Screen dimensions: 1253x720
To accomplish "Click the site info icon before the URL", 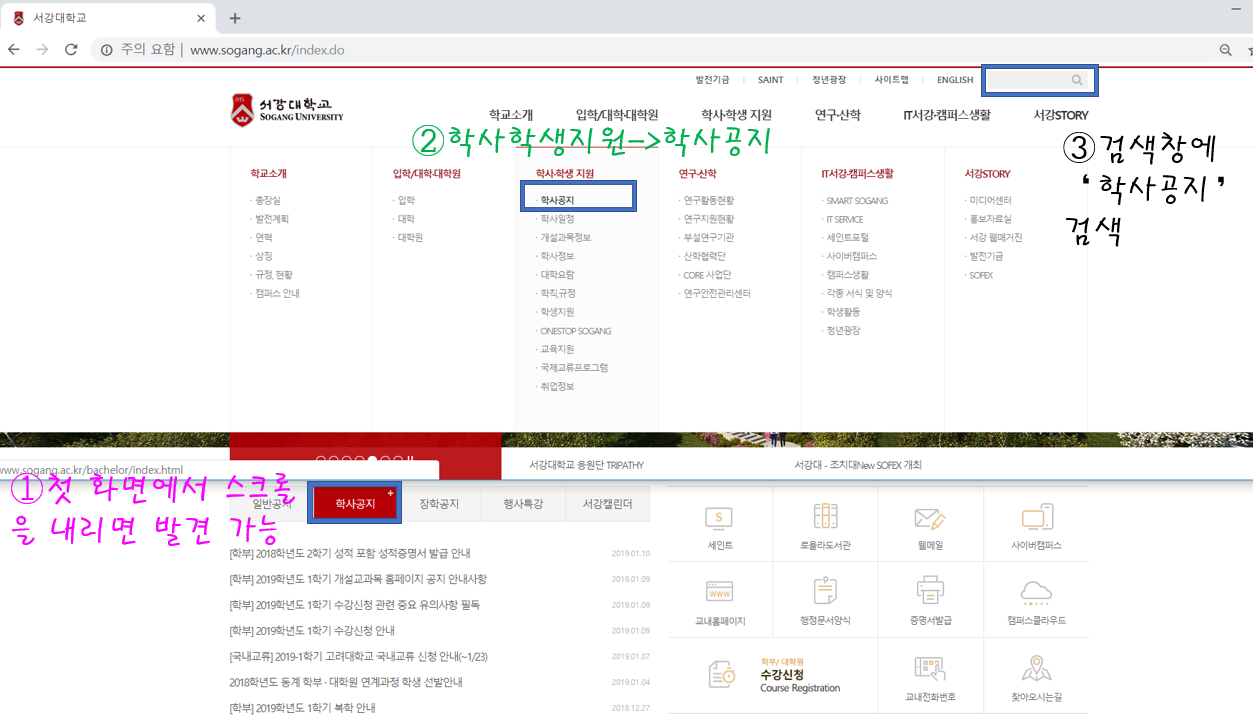I will click(x=106, y=50).
